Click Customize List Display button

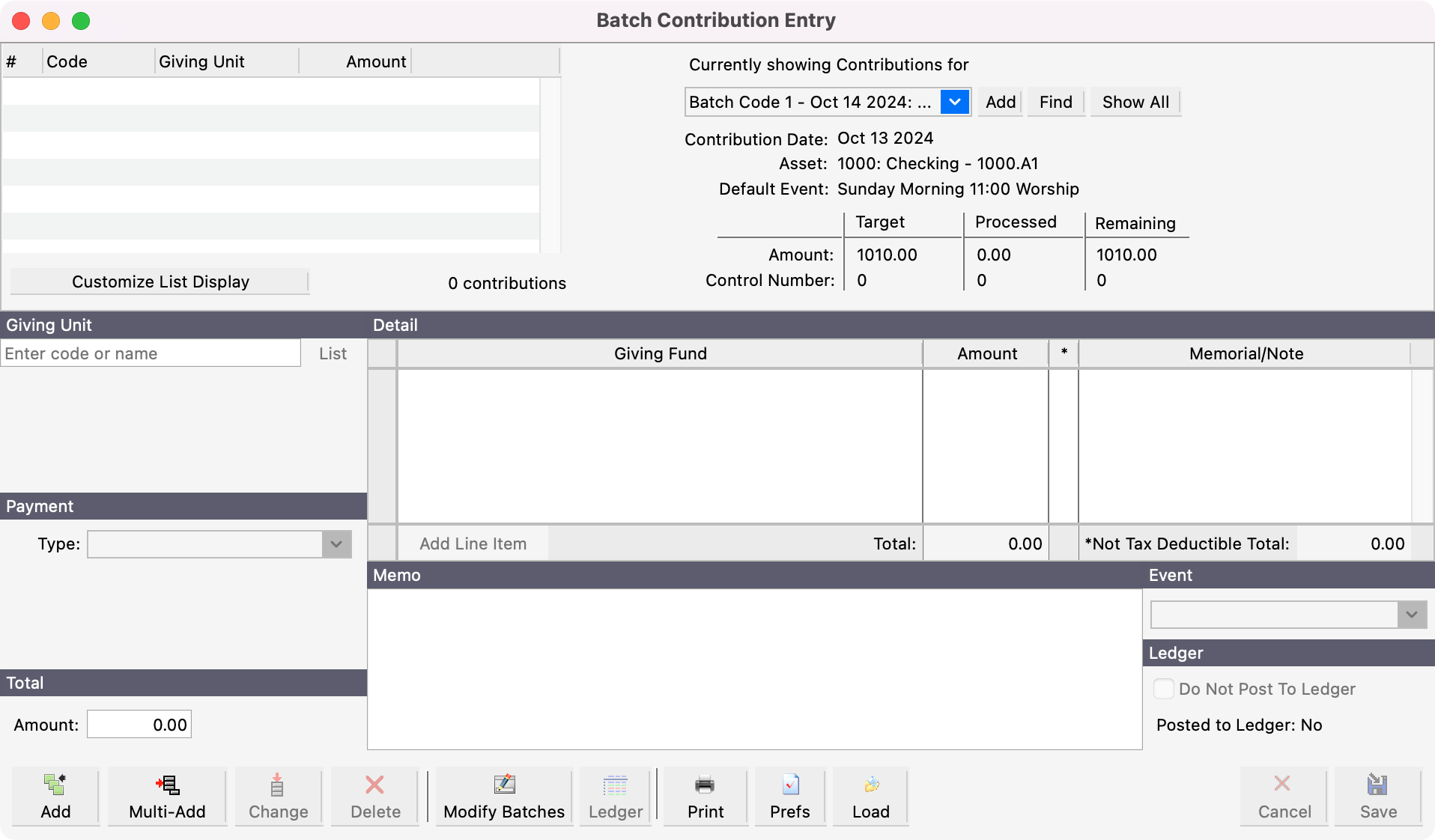pyautogui.click(x=160, y=281)
